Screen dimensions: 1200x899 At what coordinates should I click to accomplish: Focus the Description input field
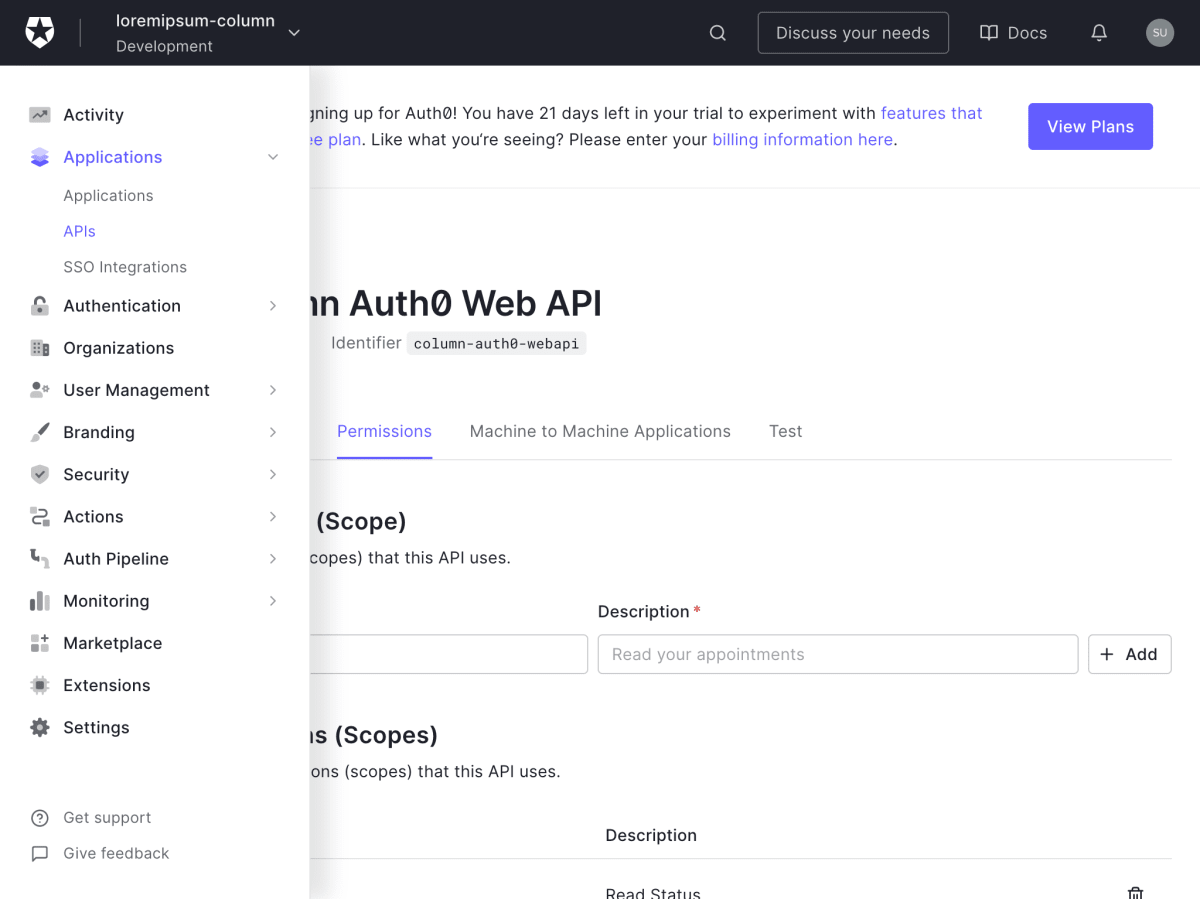click(x=838, y=654)
